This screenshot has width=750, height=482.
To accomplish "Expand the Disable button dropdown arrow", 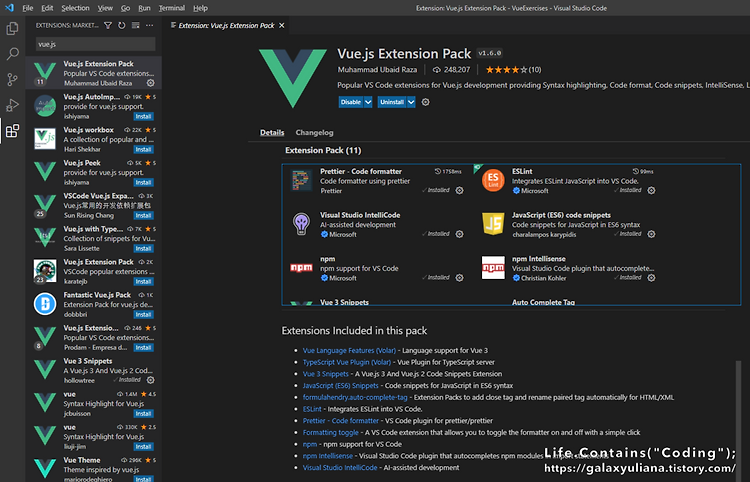I will coord(368,102).
